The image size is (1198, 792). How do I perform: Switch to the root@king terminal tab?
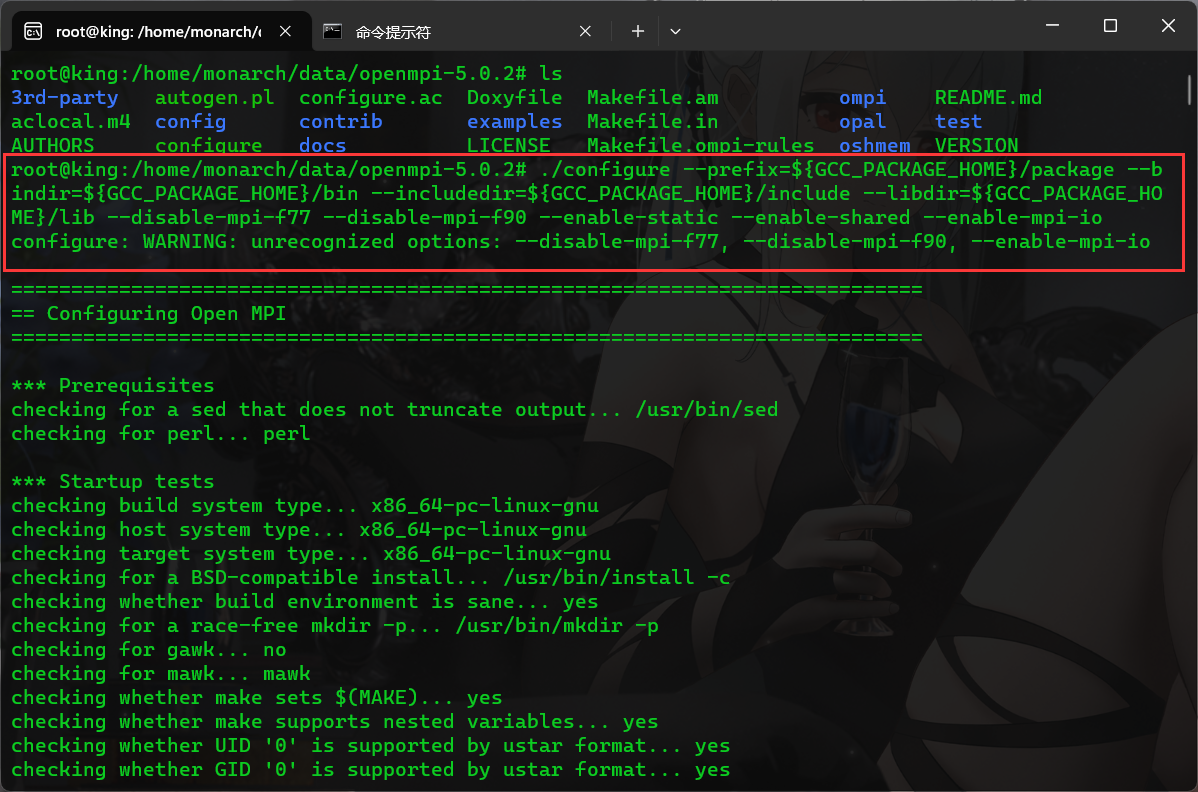[160, 31]
